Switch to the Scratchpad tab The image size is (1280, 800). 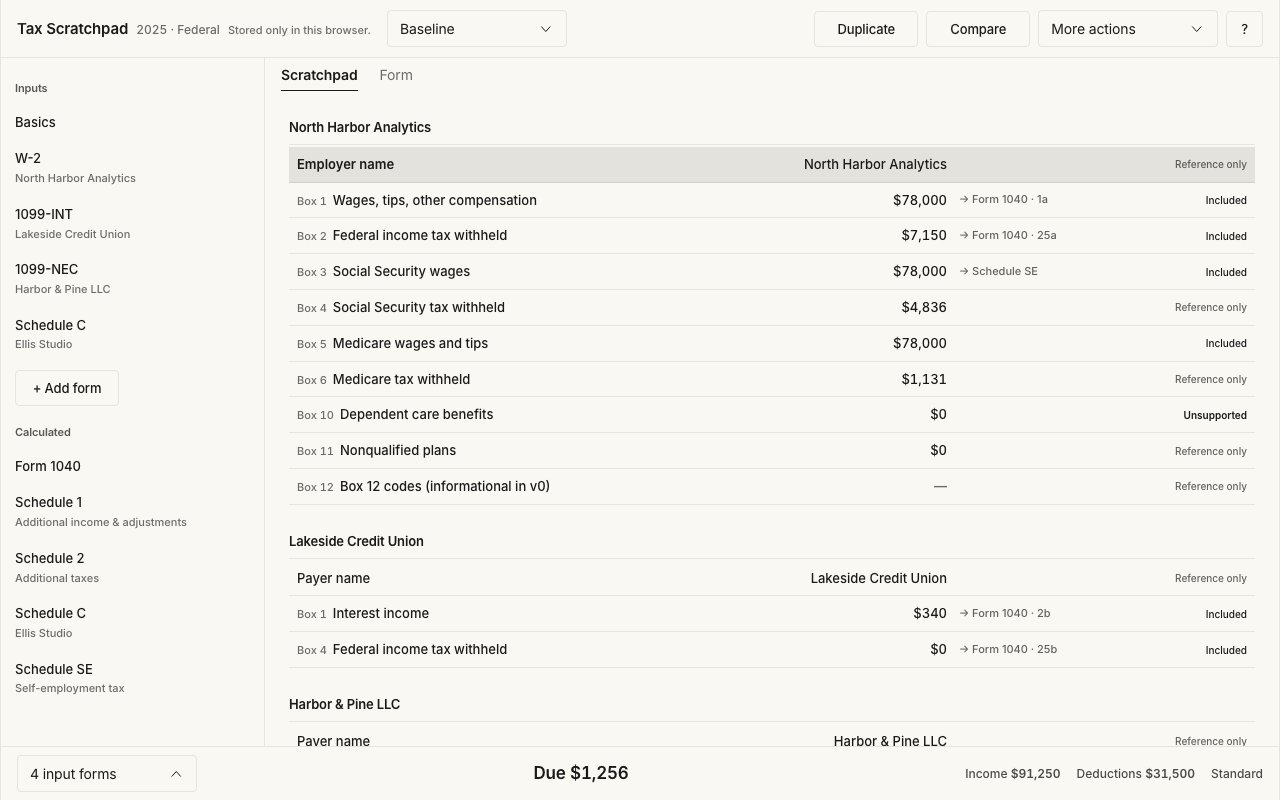click(x=319, y=76)
